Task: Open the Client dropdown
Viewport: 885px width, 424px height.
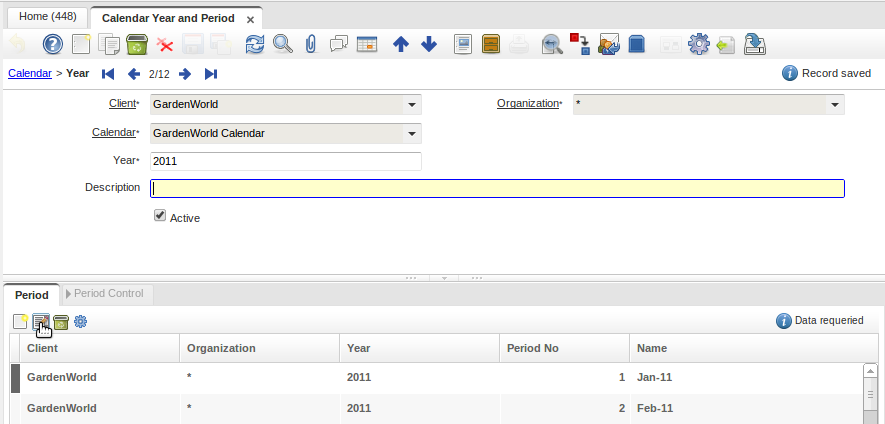Action: point(411,104)
